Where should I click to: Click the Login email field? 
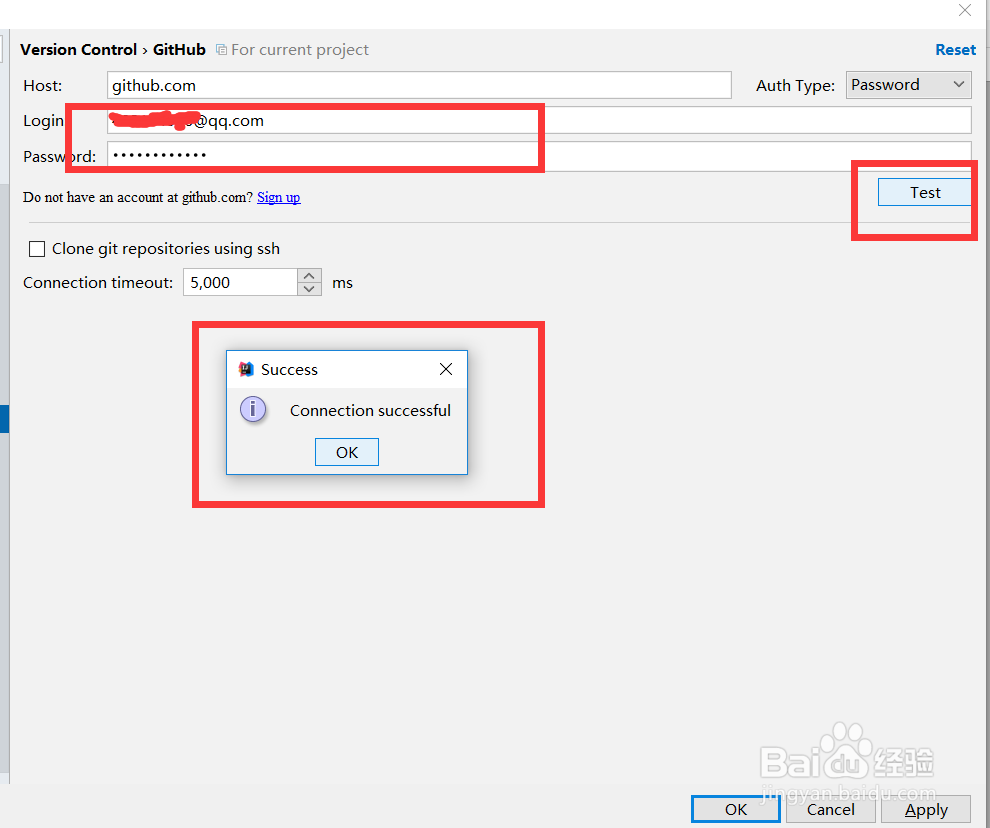[539, 120]
